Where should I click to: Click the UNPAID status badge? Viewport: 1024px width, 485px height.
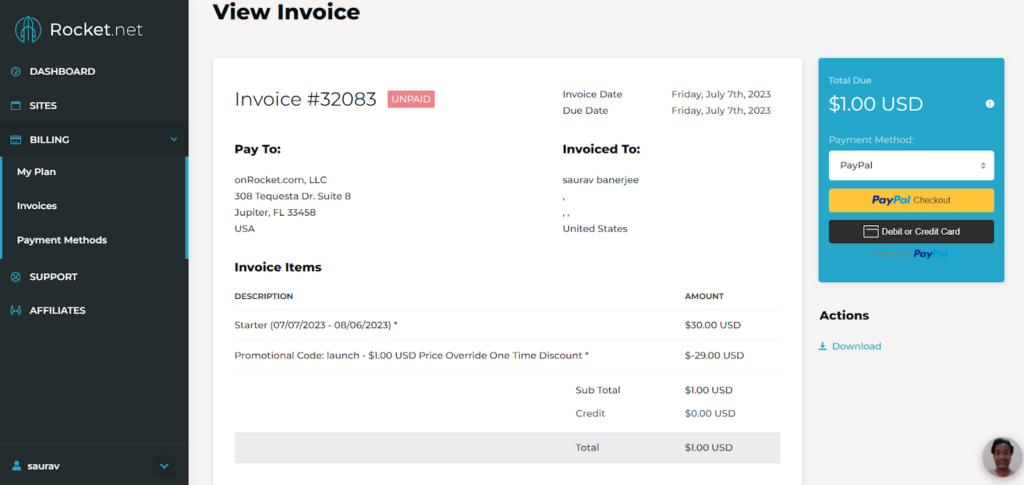point(411,99)
